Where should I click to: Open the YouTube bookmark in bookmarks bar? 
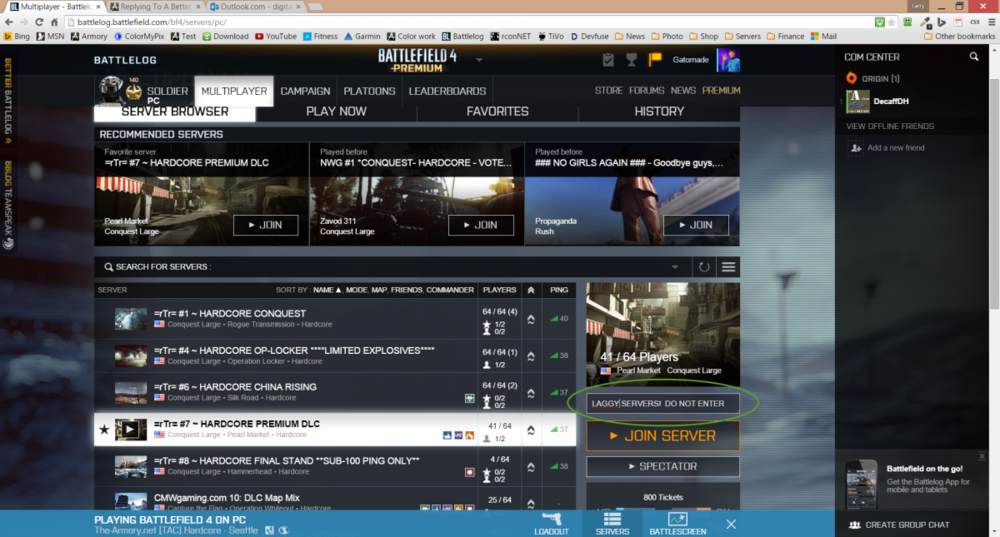tap(275, 36)
